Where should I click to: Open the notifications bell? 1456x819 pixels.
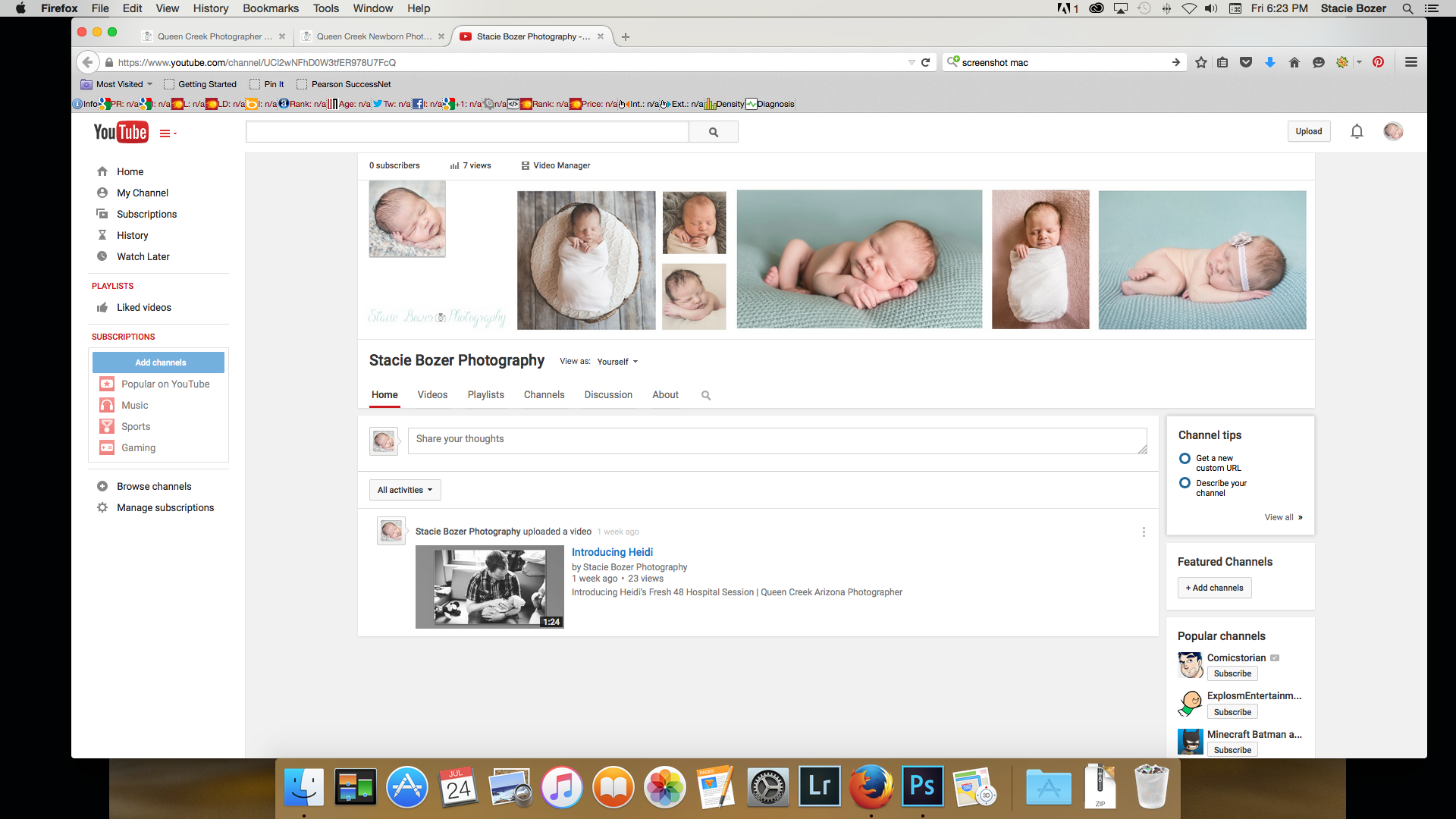[1357, 132]
